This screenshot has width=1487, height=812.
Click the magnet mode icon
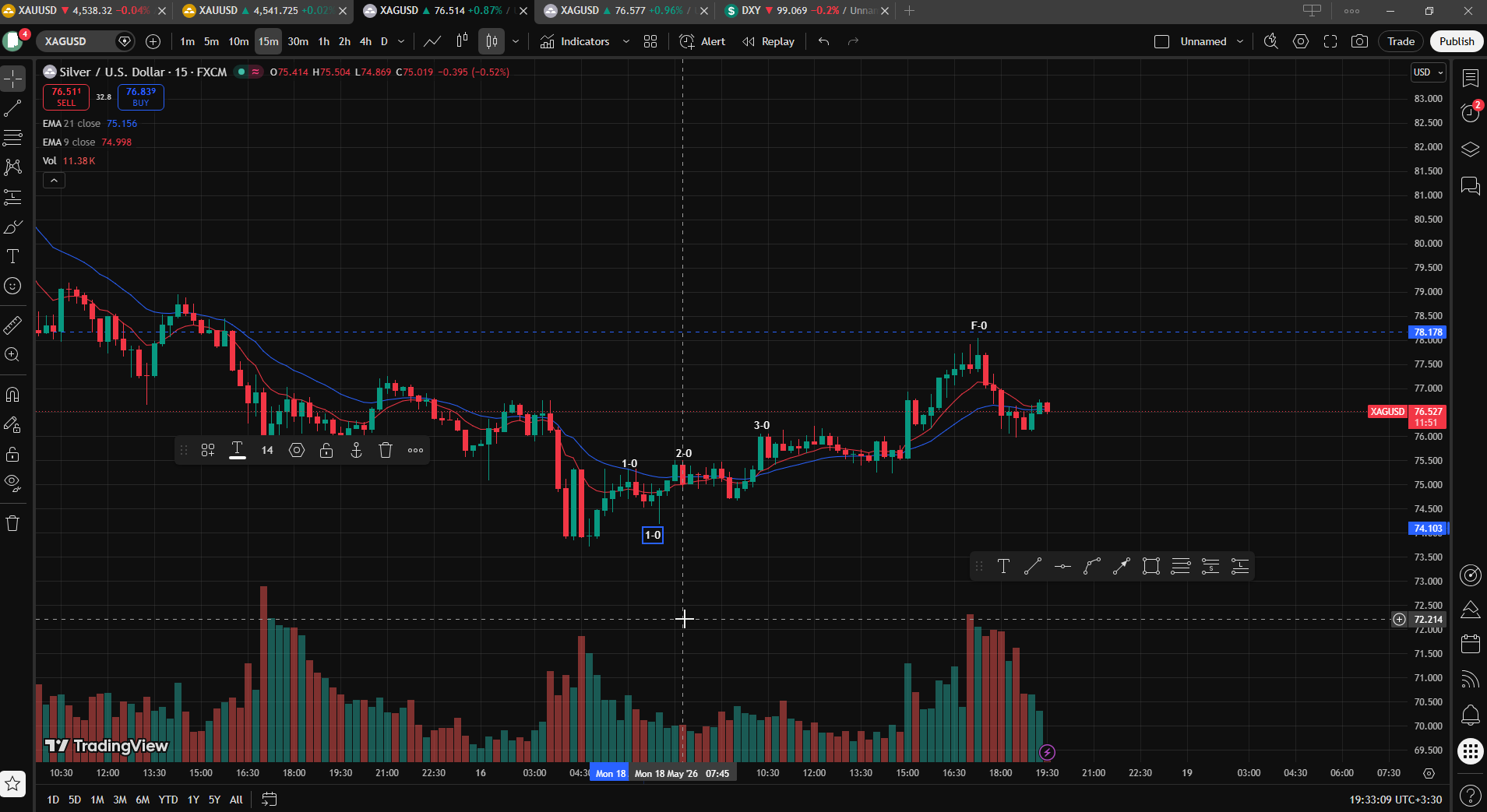click(x=12, y=395)
